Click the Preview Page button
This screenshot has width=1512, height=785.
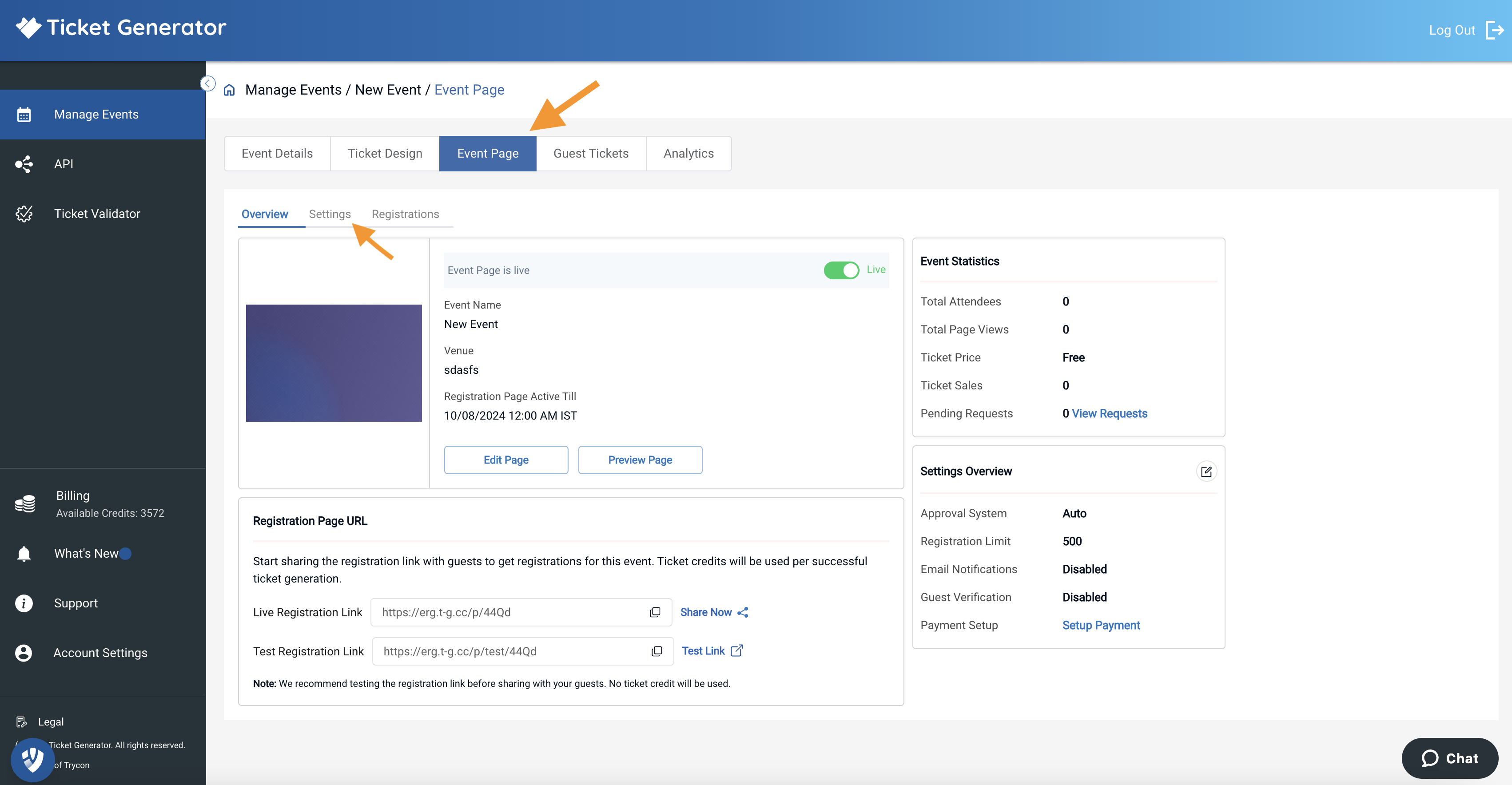[x=640, y=460]
